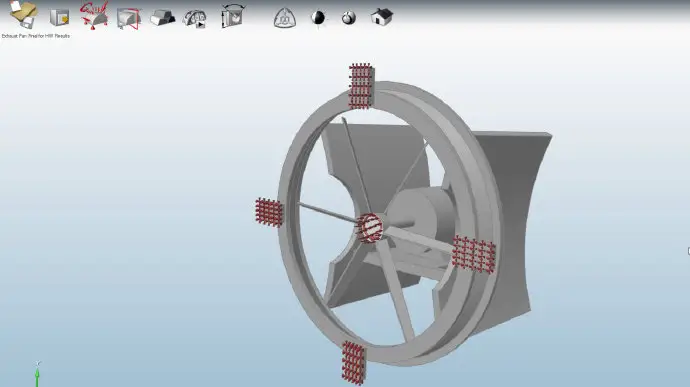Select the top red constraint marker on ring

(x=361, y=86)
